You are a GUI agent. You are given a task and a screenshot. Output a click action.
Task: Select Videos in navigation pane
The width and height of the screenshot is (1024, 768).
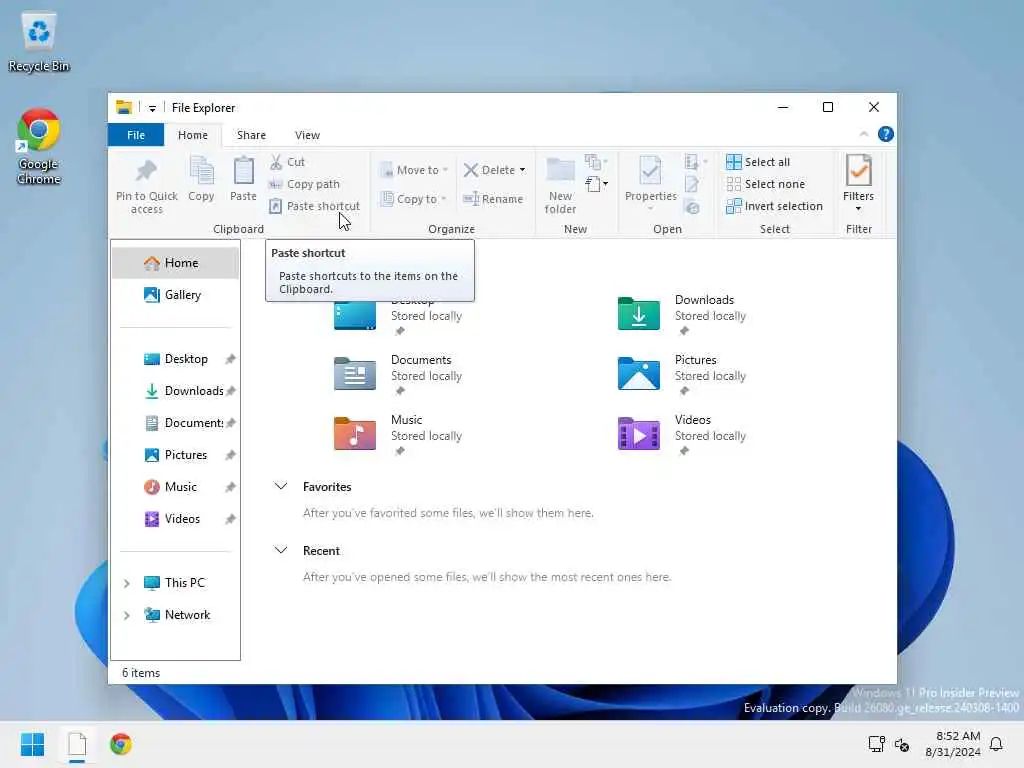tap(176, 519)
